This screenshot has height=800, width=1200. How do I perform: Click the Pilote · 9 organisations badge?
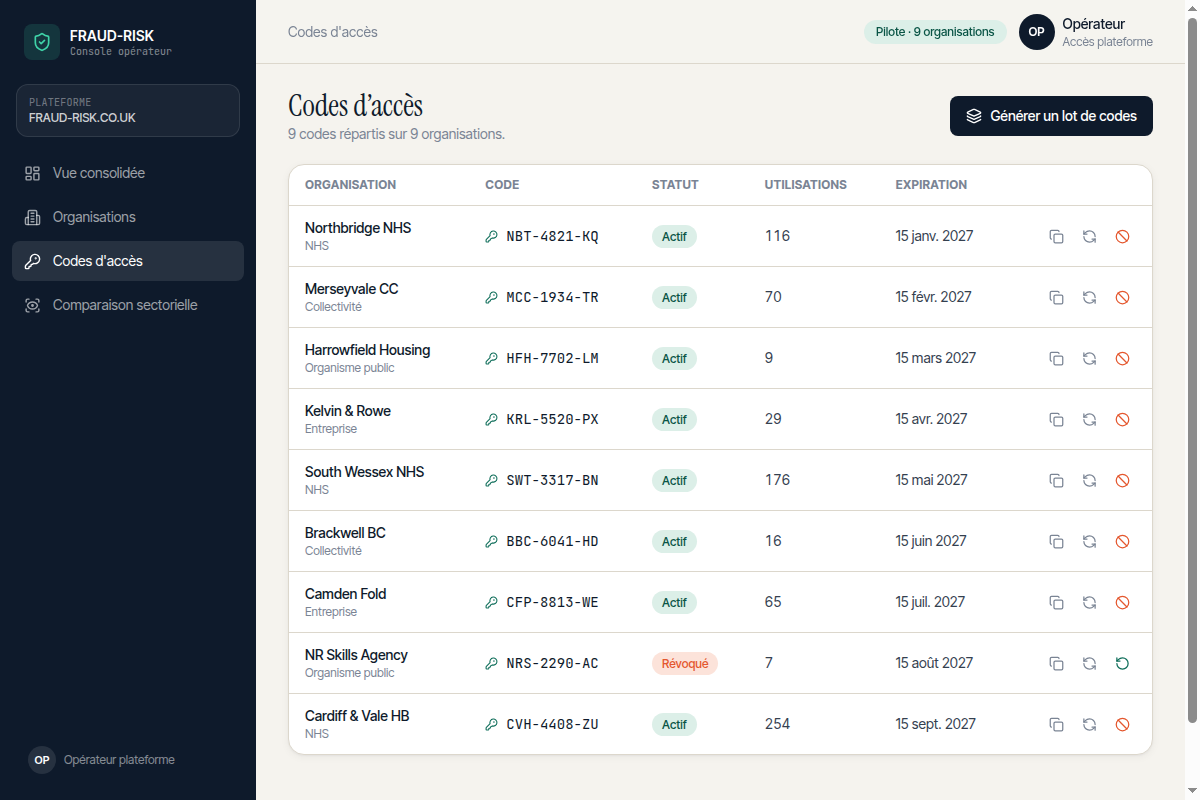pyautogui.click(x=935, y=32)
